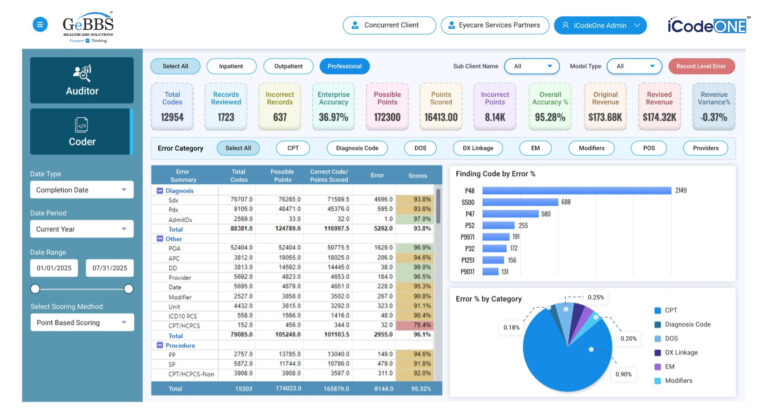The image size is (768, 419).
Task: Open the Sub Client Name dropdown
Action: pyautogui.click(x=531, y=66)
